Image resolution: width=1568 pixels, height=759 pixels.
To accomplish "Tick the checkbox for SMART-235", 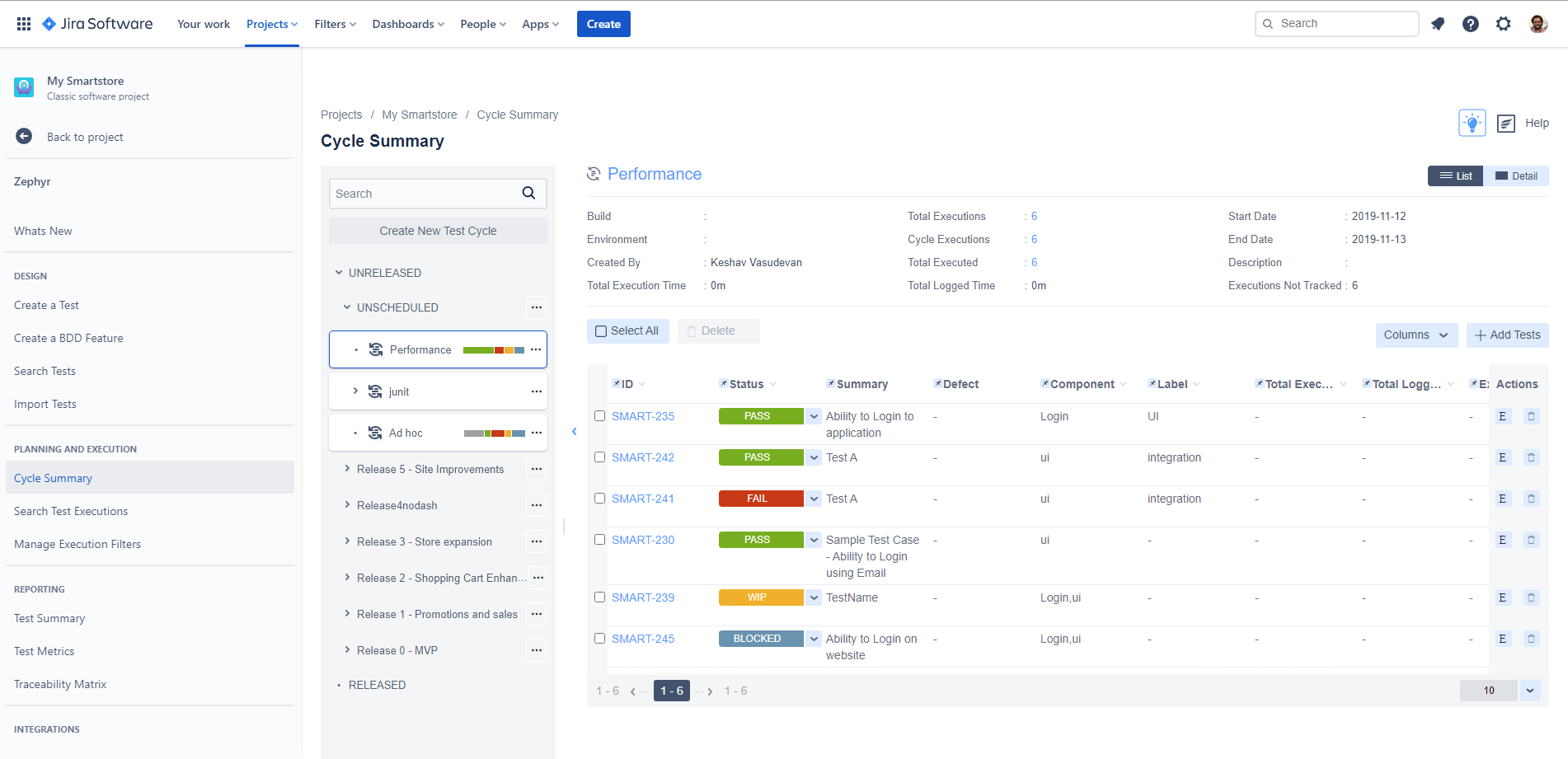I will (600, 416).
